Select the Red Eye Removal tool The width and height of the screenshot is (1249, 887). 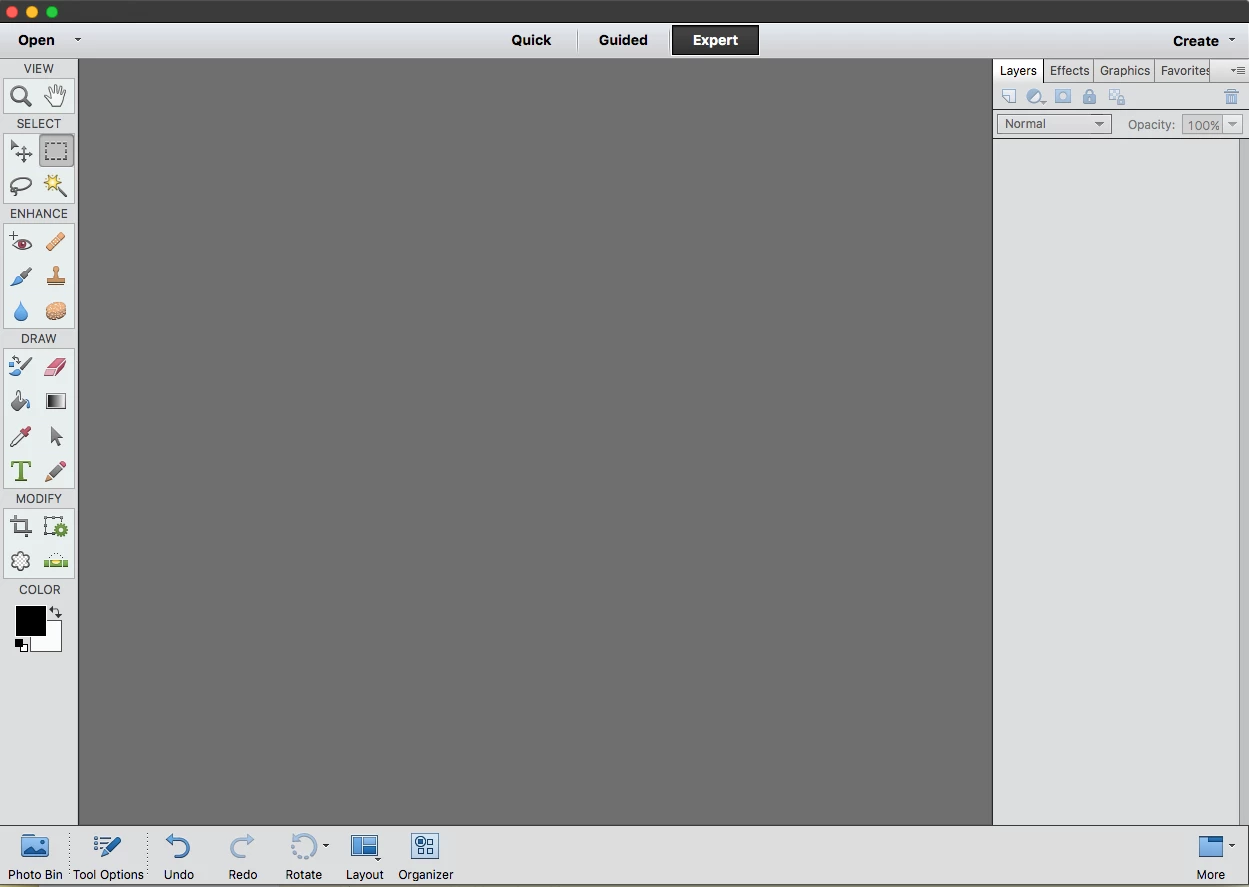(21, 242)
